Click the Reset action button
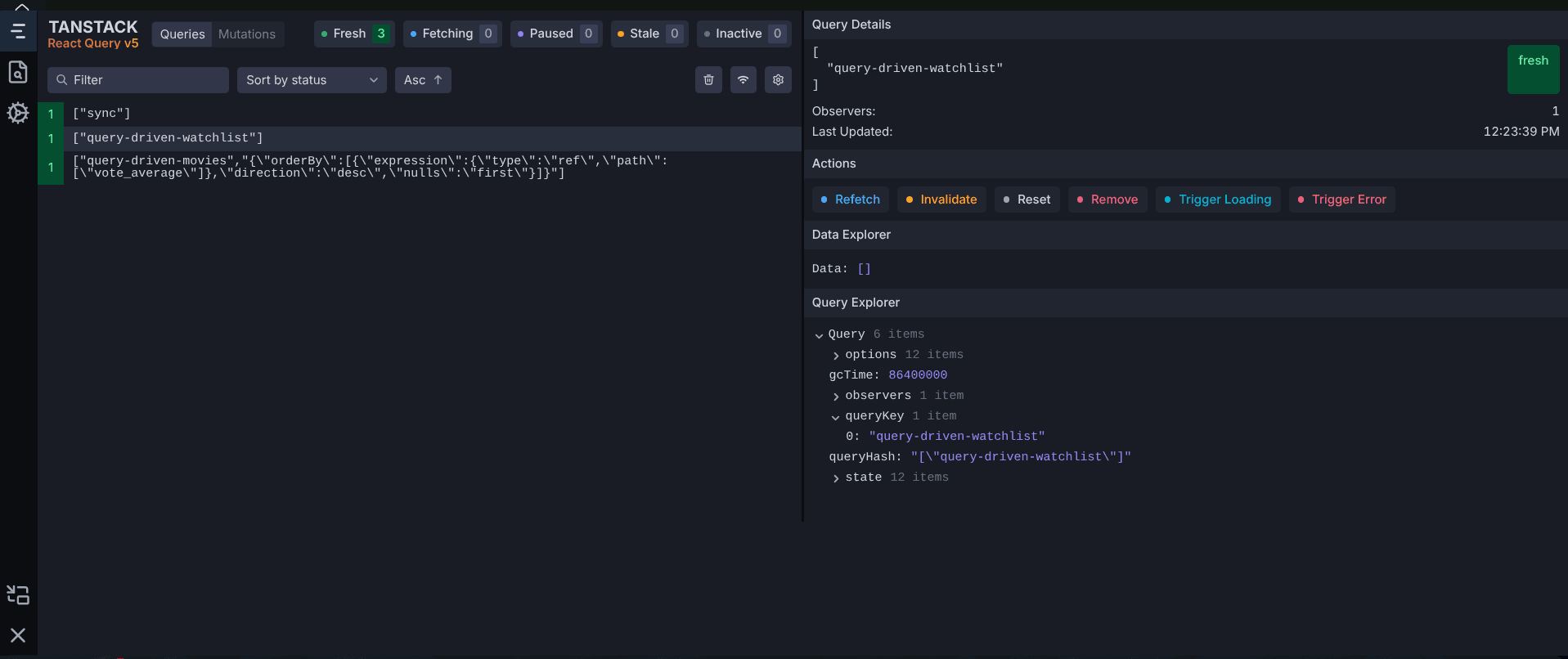 point(1027,199)
